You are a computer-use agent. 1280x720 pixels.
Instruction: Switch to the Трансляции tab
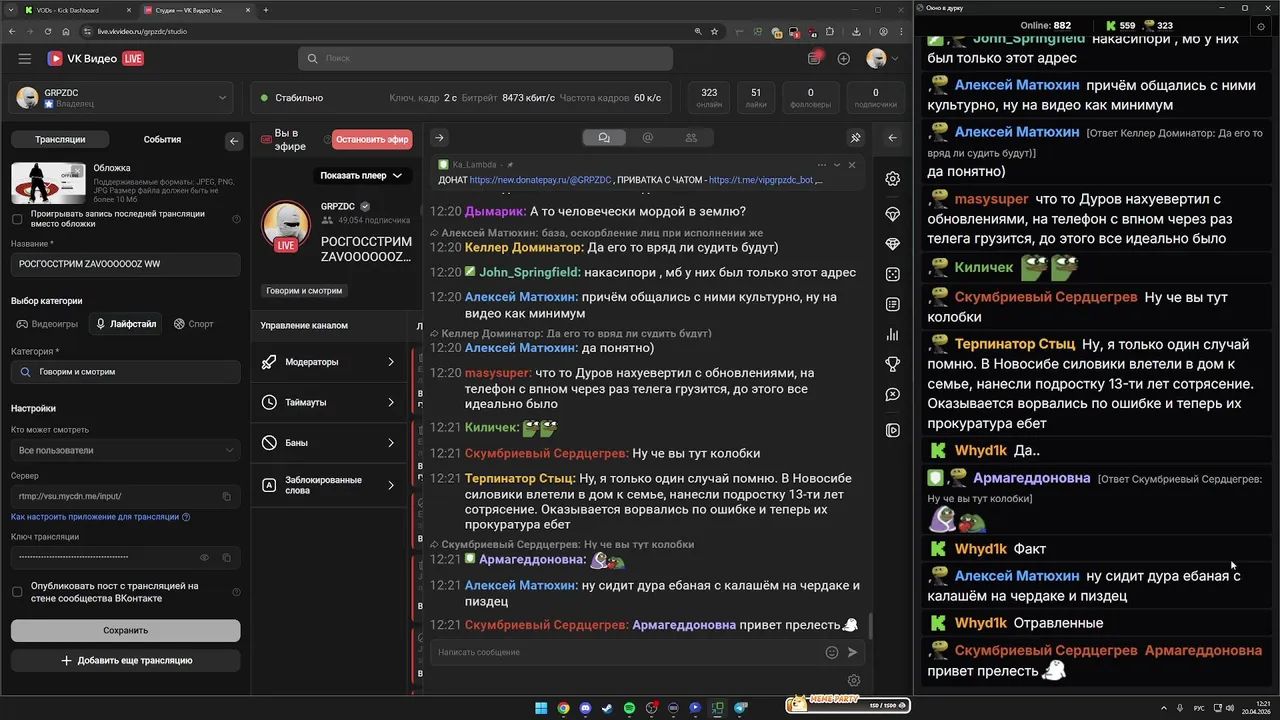click(x=60, y=140)
